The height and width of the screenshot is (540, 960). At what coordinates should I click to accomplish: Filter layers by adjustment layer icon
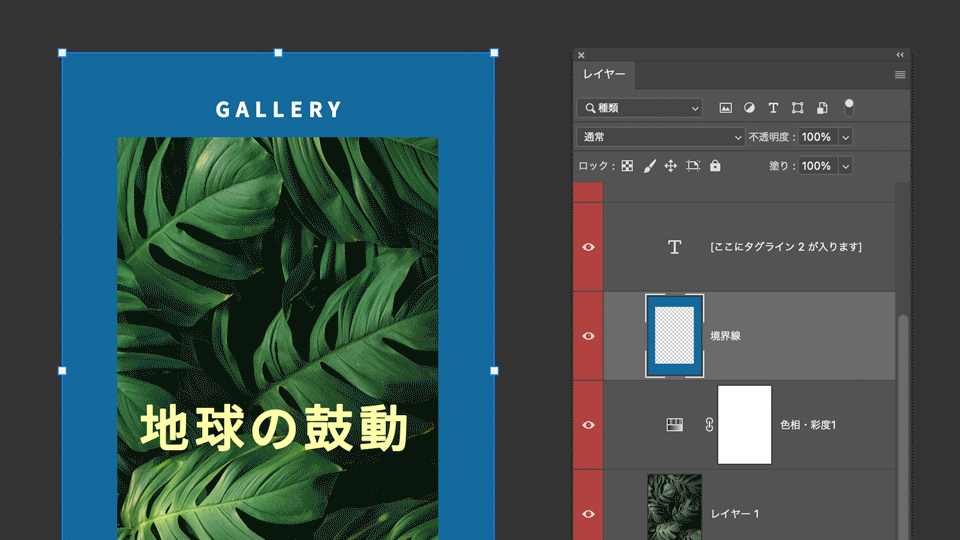pos(749,108)
